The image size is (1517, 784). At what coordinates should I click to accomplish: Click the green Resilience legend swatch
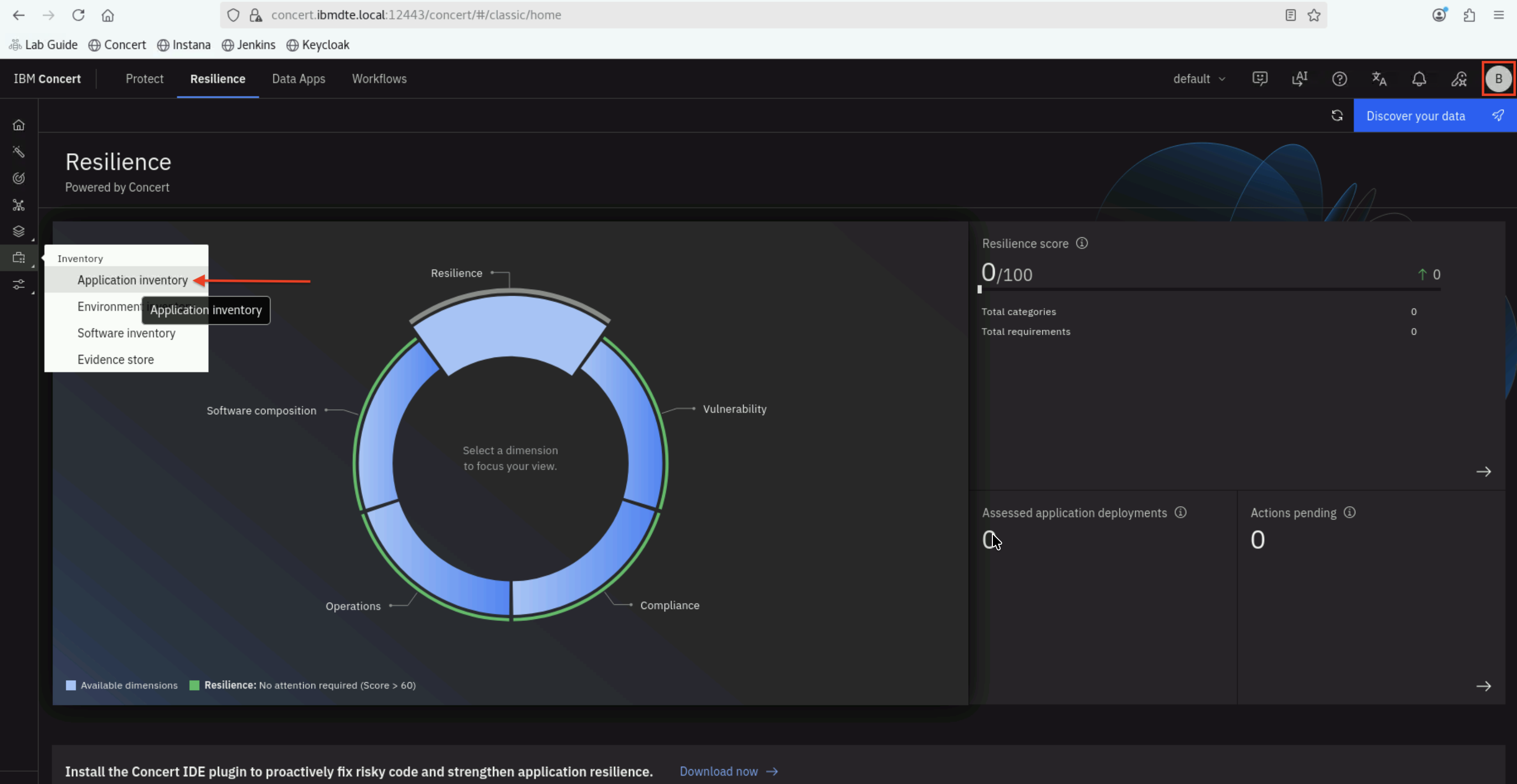click(194, 685)
